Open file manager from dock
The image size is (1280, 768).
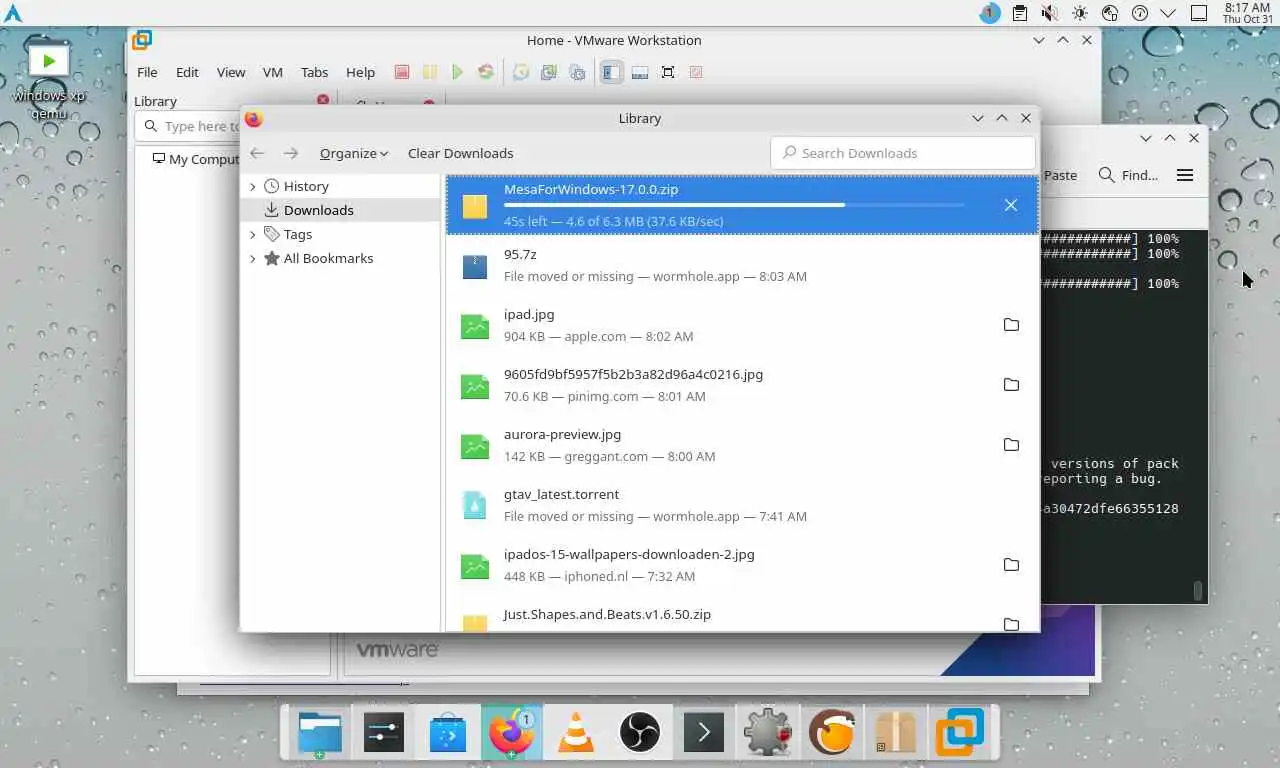pyautogui.click(x=320, y=734)
